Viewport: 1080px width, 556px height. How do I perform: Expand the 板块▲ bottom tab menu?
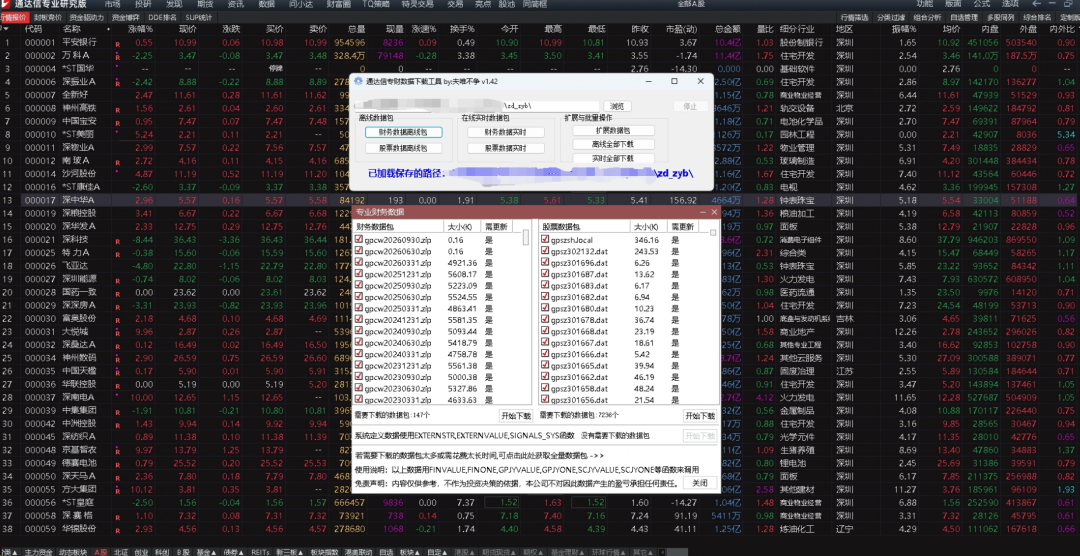[x=411, y=552]
